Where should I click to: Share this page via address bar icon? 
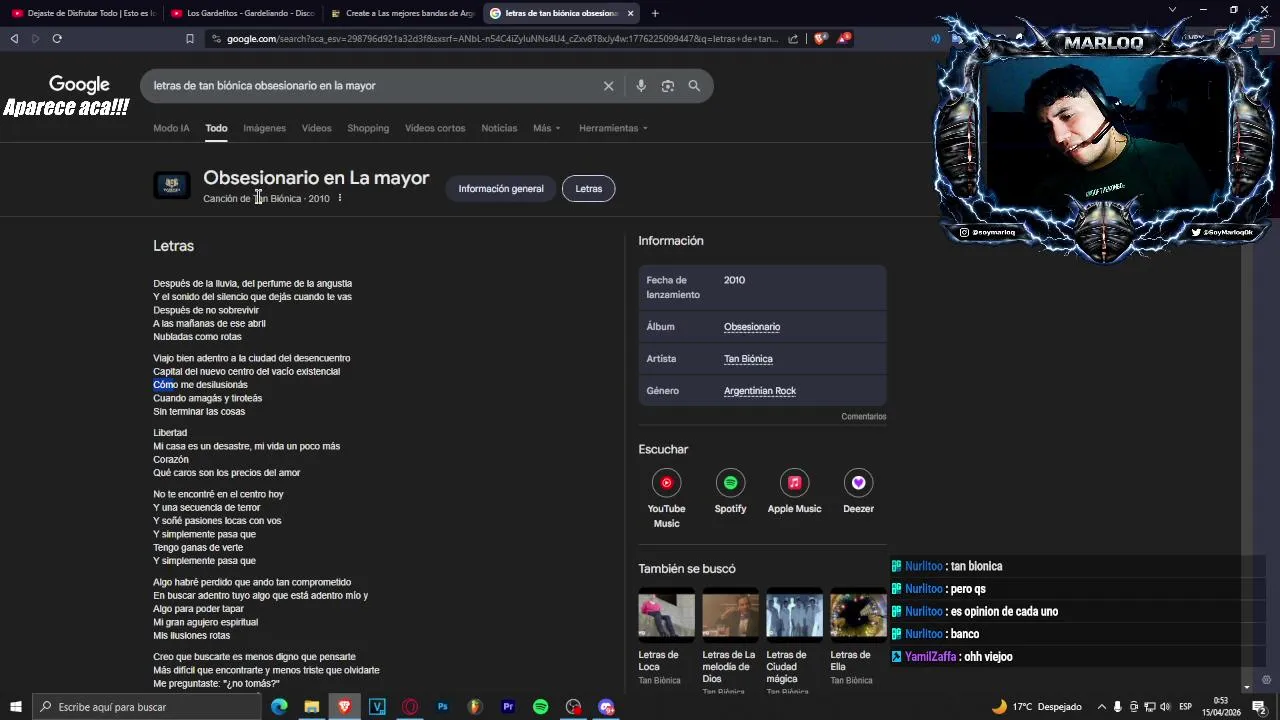point(793,39)
